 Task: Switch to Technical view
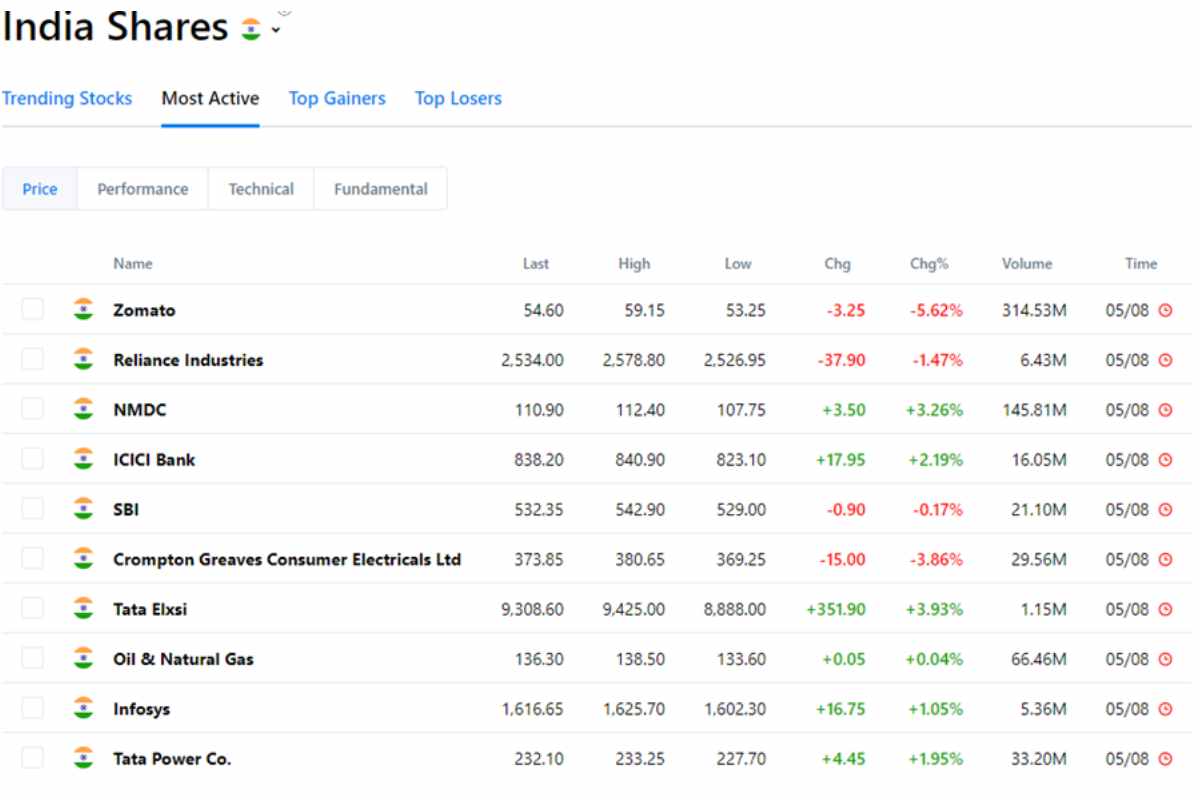coord(261,189)
